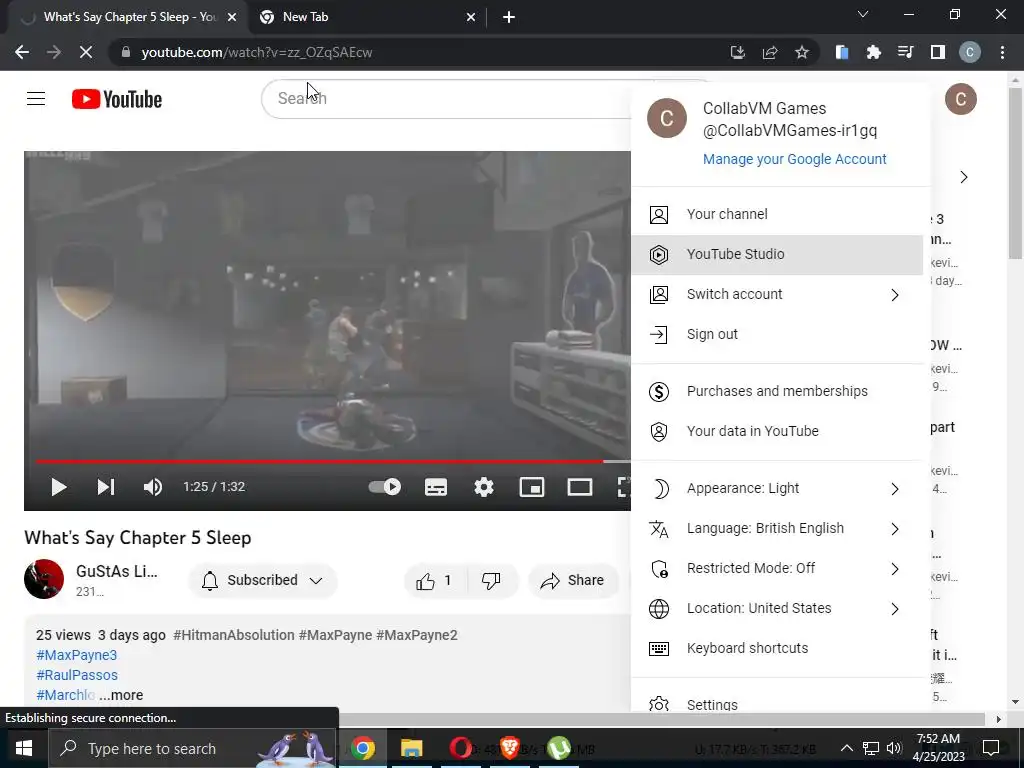Open the player settings gear
This screenshot has width=1024, height=768.
click(x=484, y=487)
